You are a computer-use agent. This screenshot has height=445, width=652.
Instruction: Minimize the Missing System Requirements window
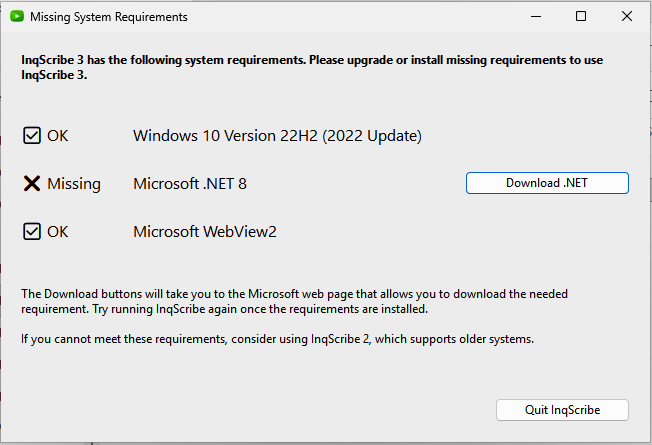click(x=536, y=17)
